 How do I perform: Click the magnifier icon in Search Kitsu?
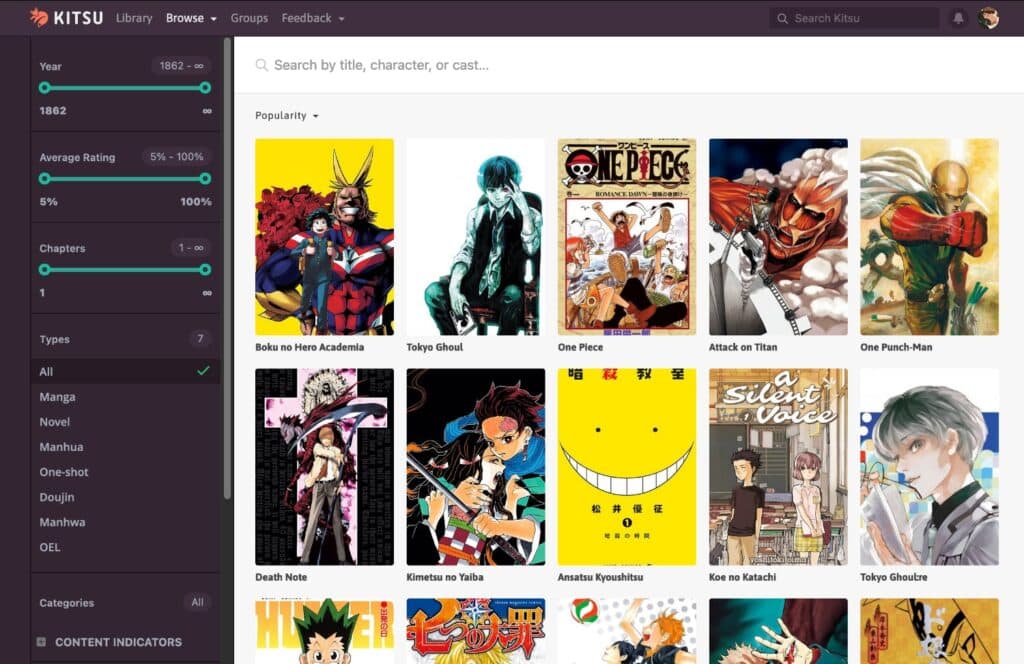(x=781, y=17)
